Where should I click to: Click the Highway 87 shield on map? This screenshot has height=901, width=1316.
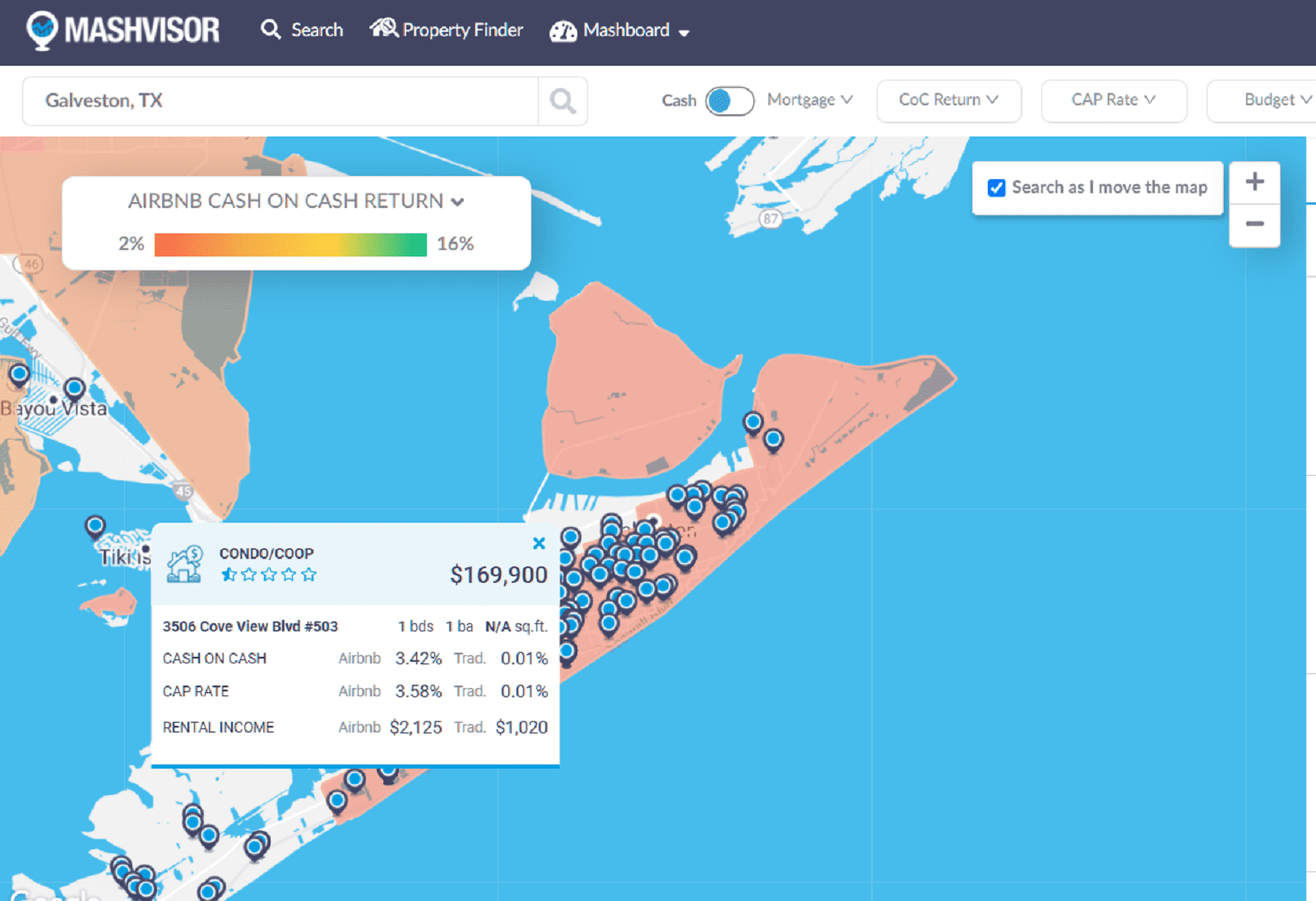tap(770, 219)
